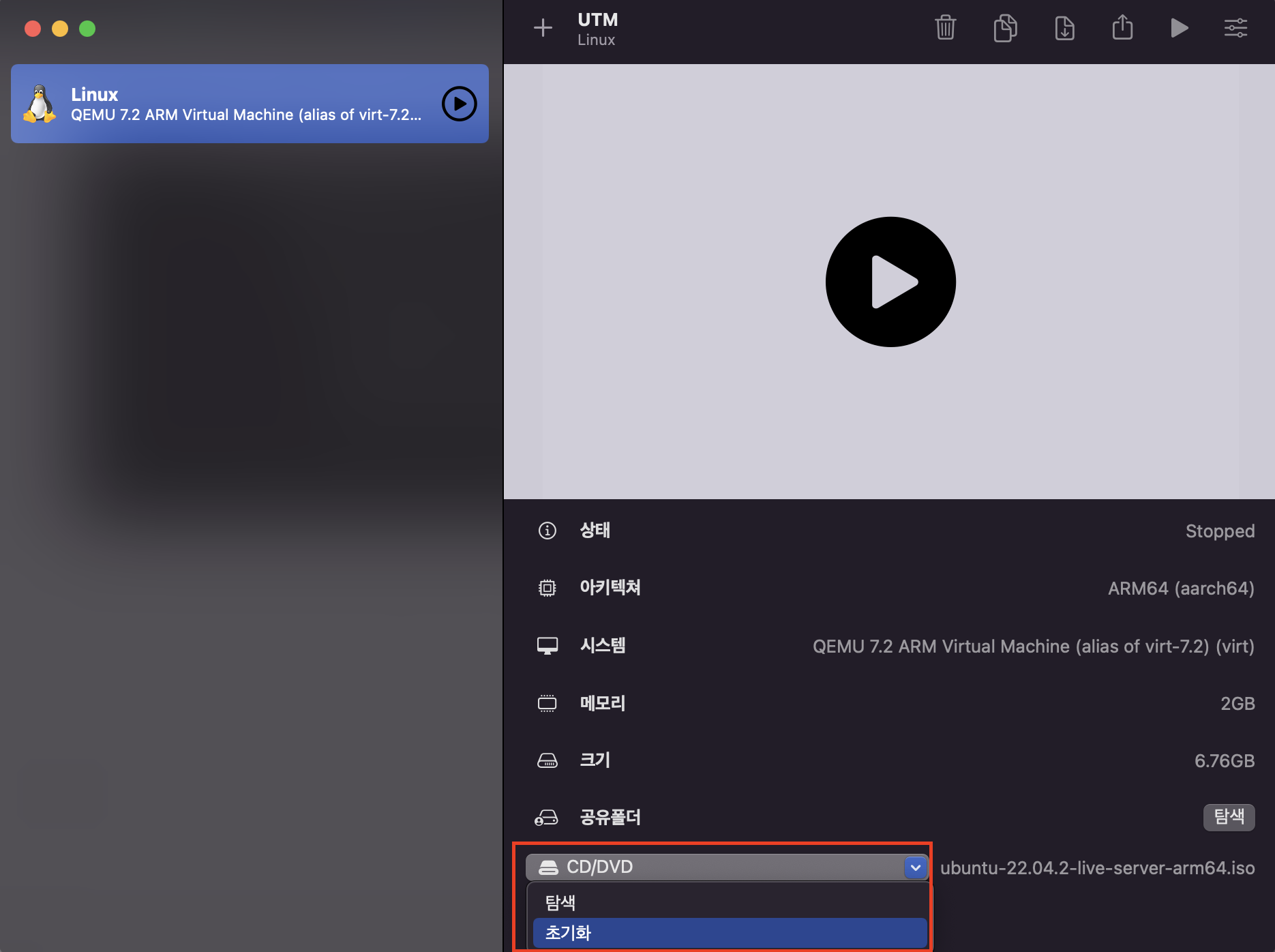Click the QEMU 7.2 system value in details

pos(1034,646)
